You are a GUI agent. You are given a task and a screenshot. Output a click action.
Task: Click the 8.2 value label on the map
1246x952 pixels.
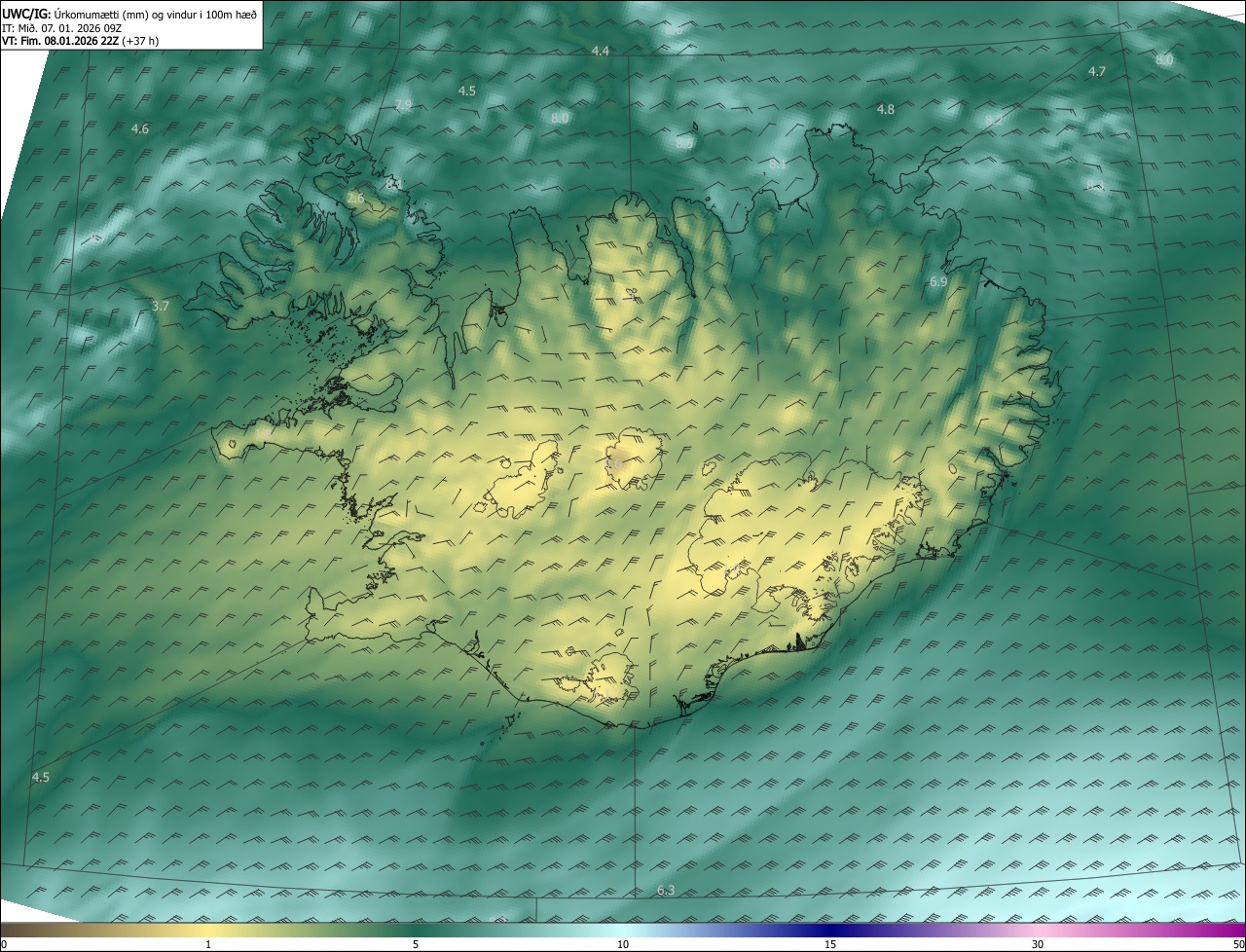click(994, 120)
